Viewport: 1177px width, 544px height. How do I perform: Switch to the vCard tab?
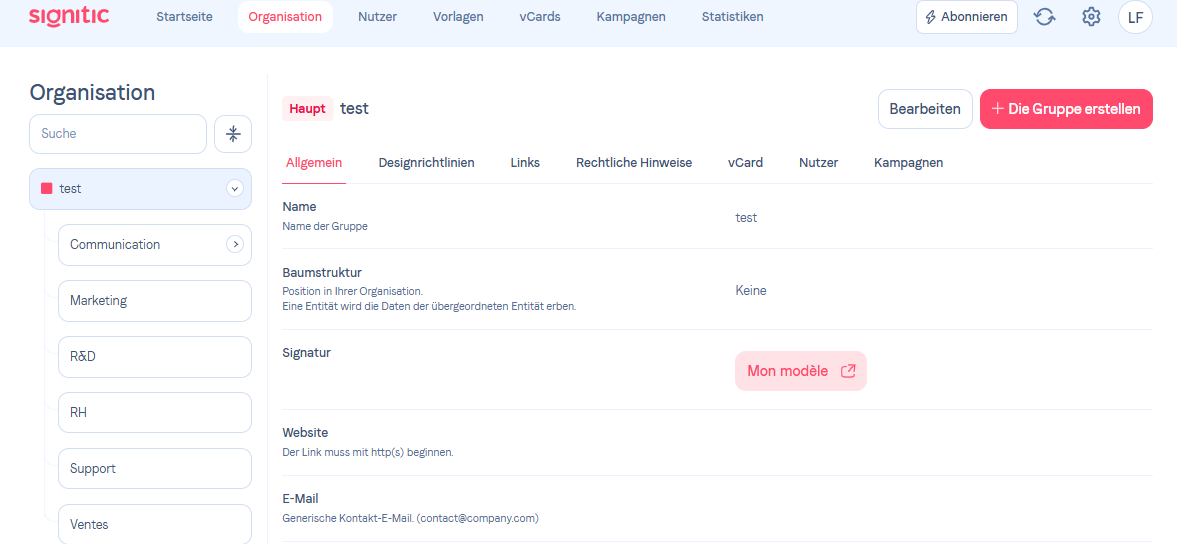pyautogui.click(x=745, y=163)
